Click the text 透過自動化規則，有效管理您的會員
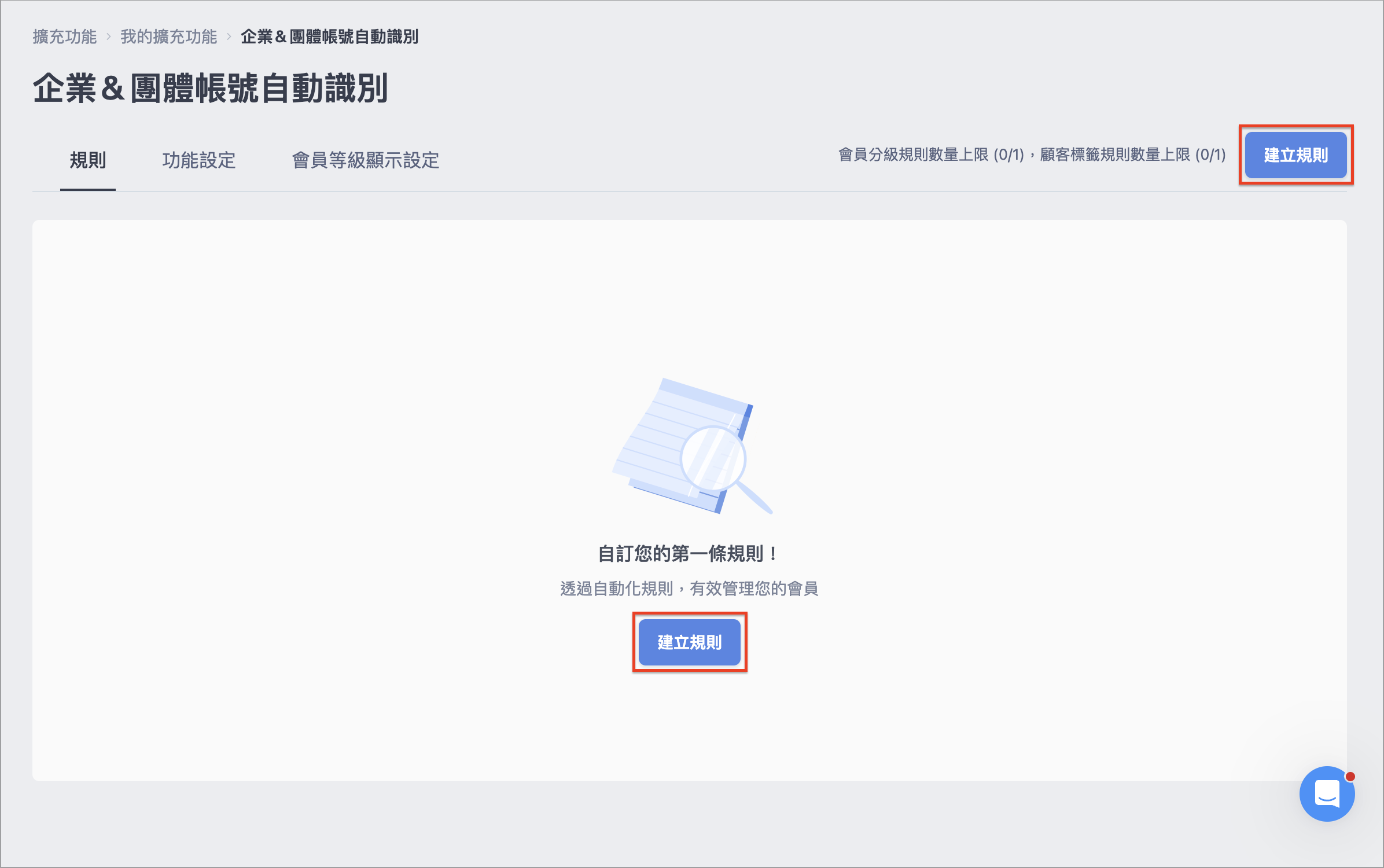The height and width of the screenshot is (868, 1384). coord(689,589)
